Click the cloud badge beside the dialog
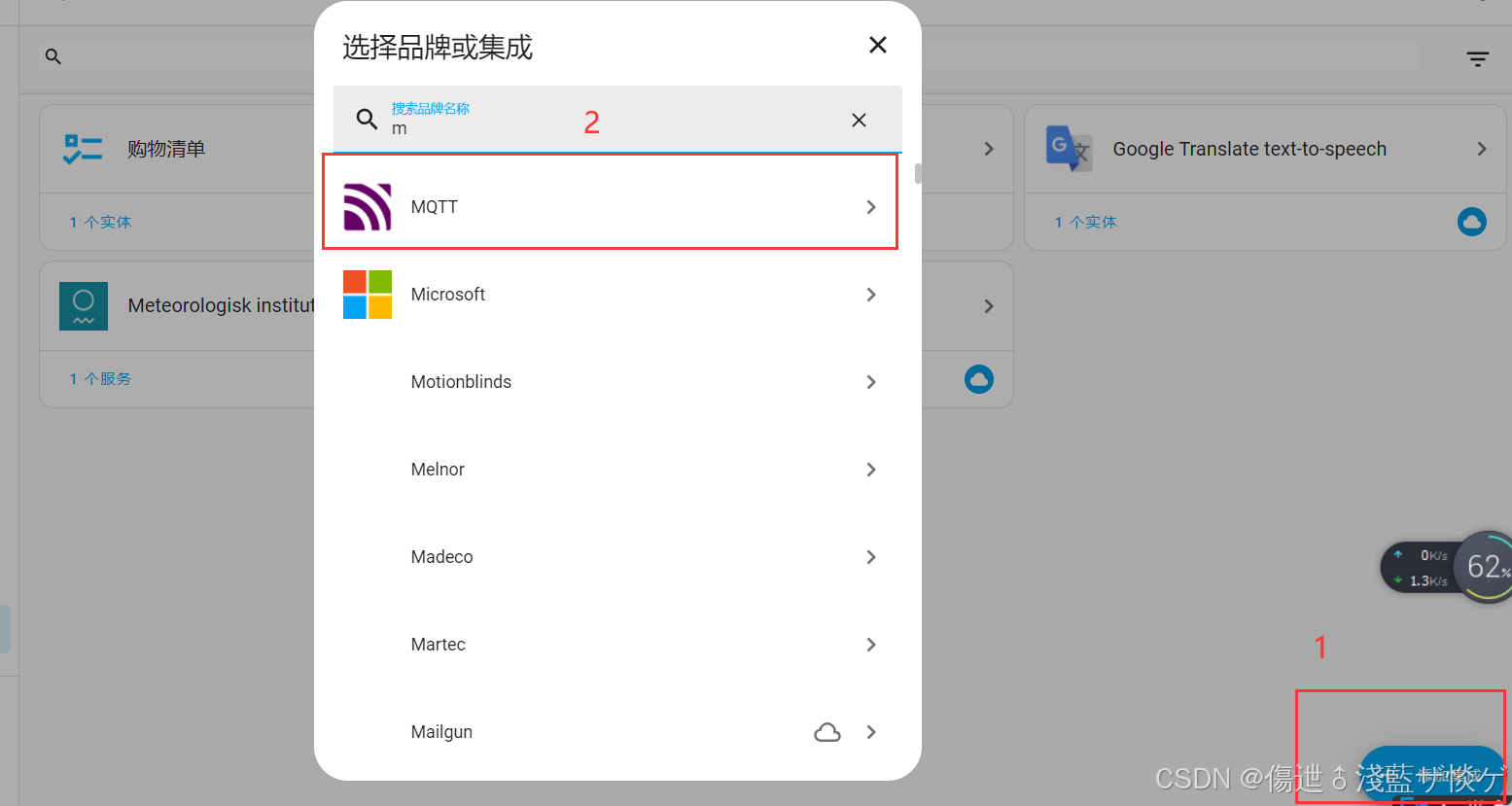 pos(979,379)
